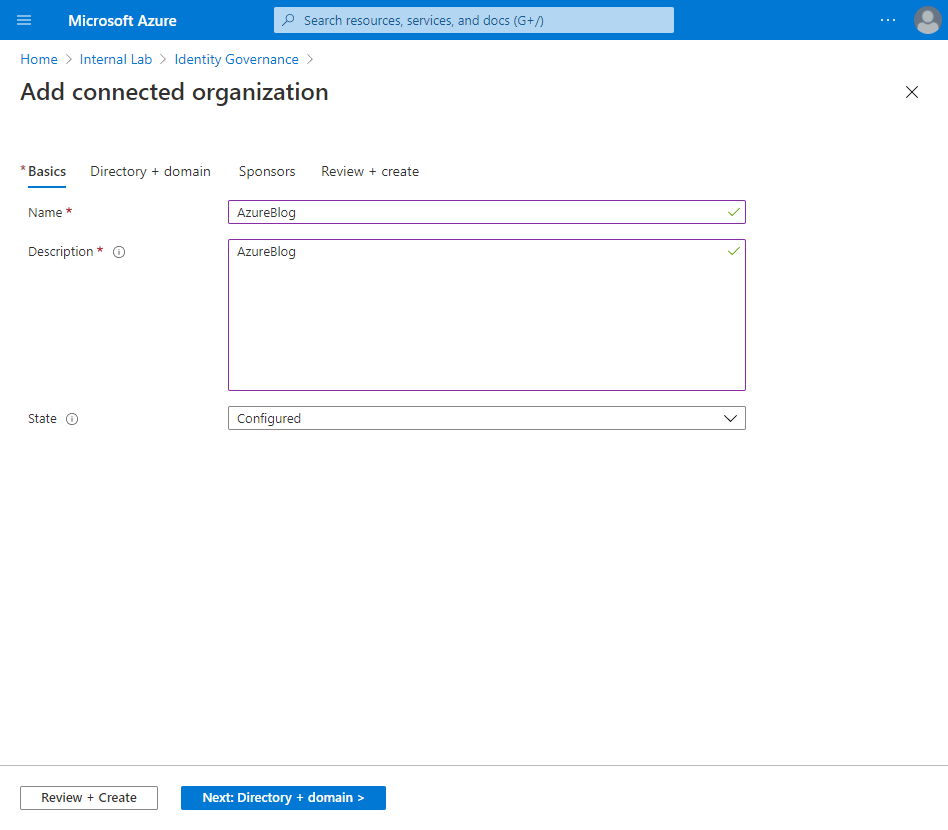
Task: Click the chevron on the State combo box
Action: click(731, 418)
